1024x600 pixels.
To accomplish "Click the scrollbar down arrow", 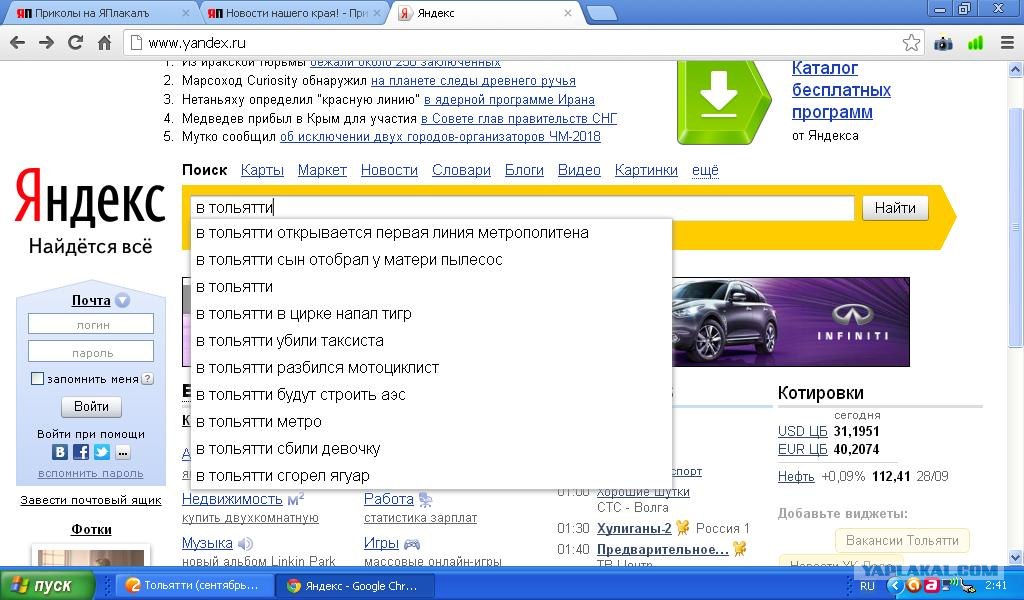I will 1016,558.
